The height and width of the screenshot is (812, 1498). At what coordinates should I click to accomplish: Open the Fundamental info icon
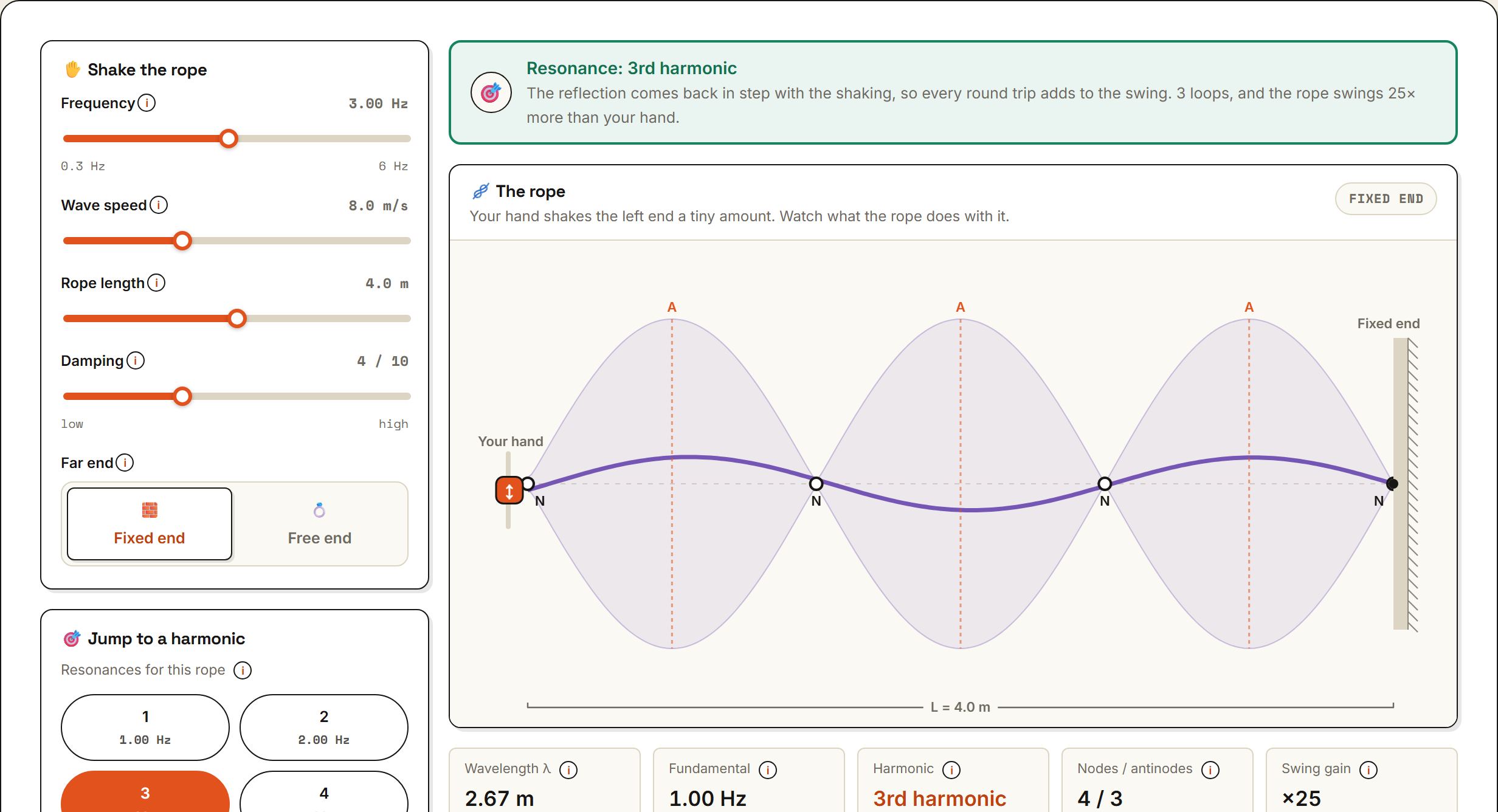tap(768, 769)
